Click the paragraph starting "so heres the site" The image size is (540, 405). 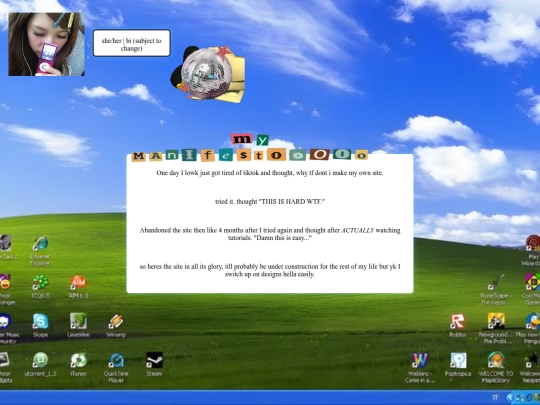click(270, 270)
